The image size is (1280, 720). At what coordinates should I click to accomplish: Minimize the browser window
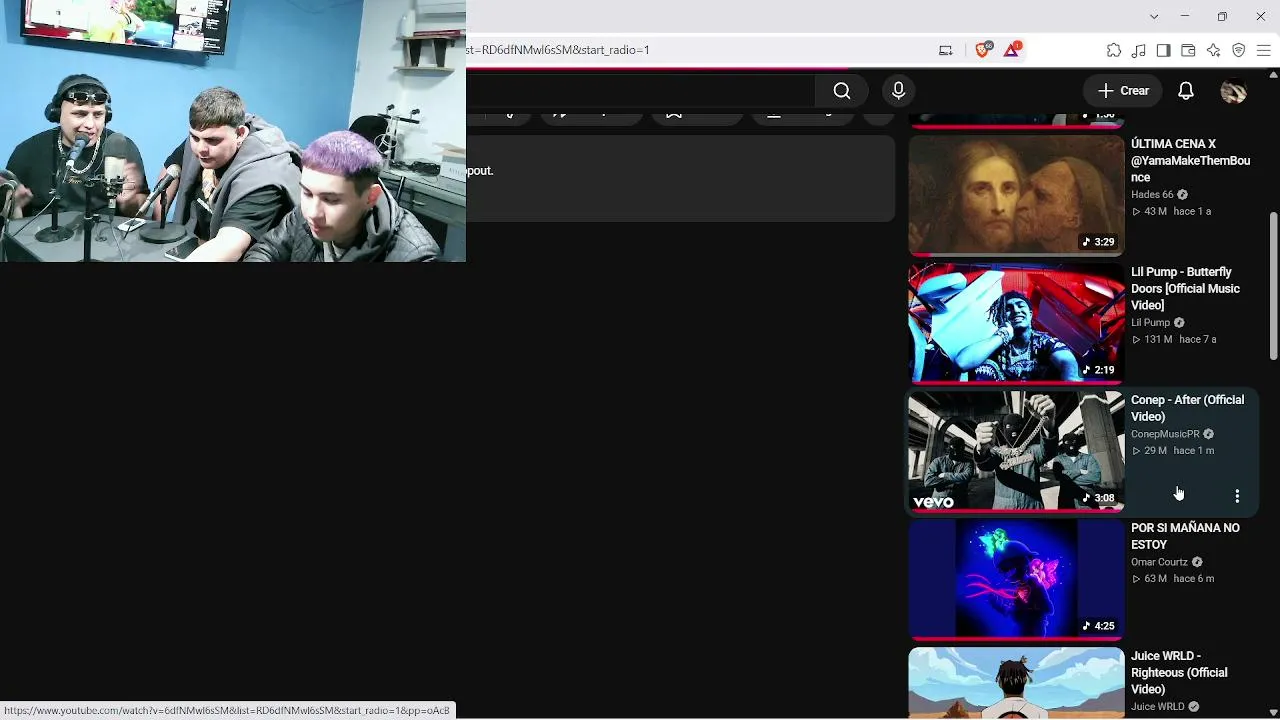[1185, 16]
